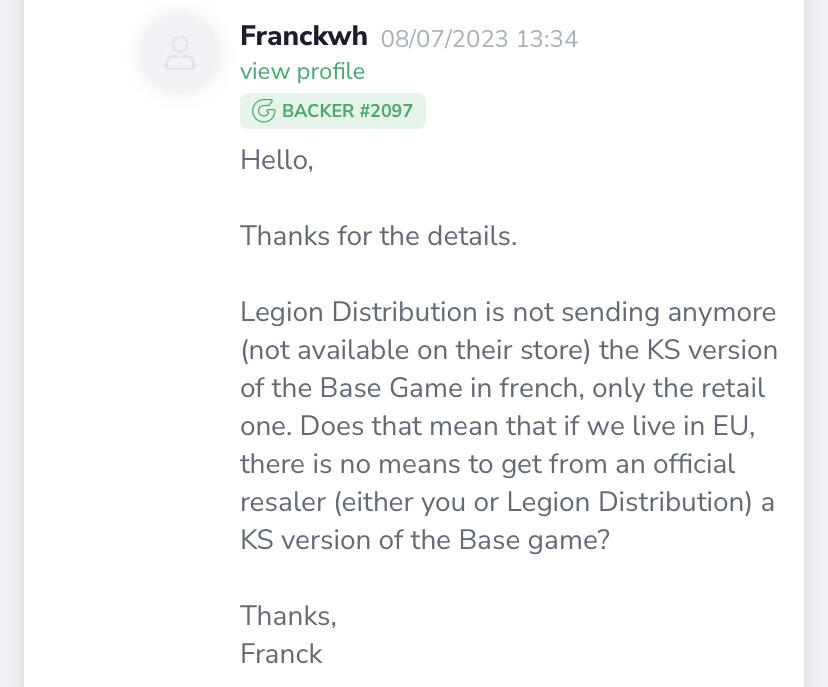Screen dimensions: 828x687
Task: Click line 'KS version of the Base game?'
Action: 425,541
